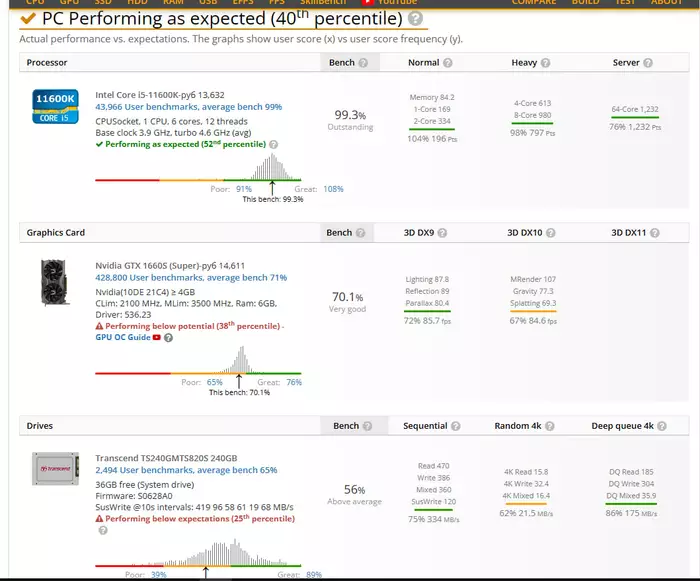This screenshot has width=700, height=581.
Task: Click the Poor 91% link
Action: (x=244, y=189)
